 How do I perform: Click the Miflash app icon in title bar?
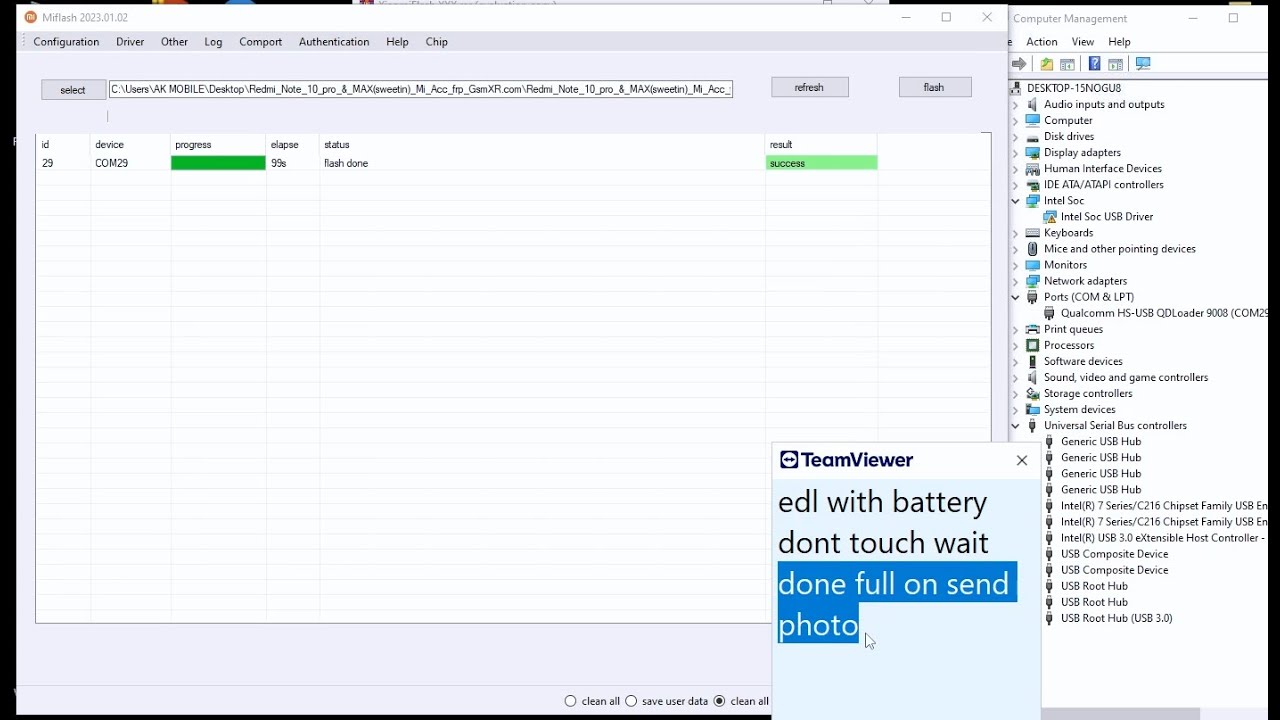pyautogui.click(x=30, y=17)
